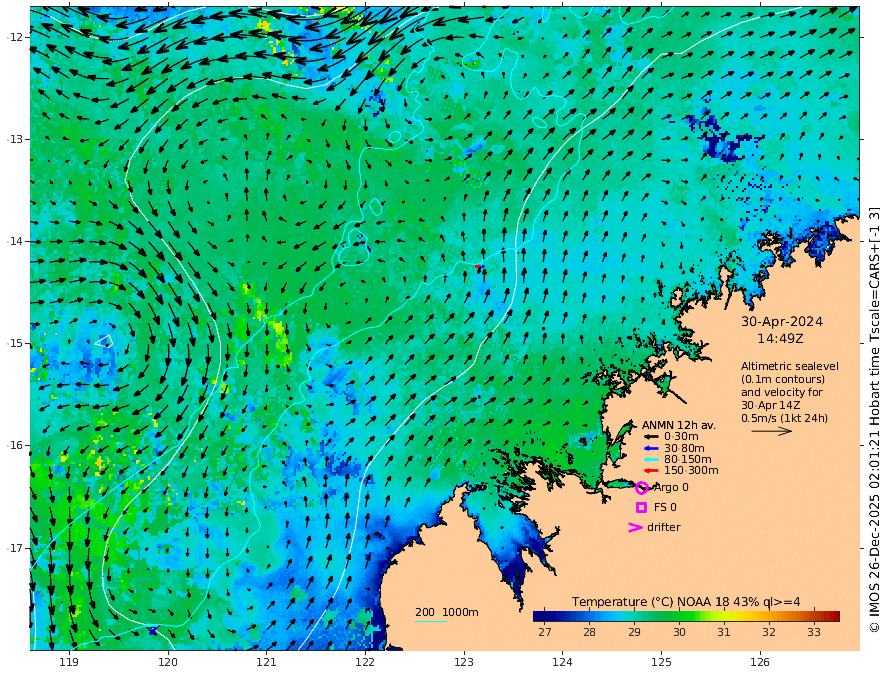The height and width of the screenshot is (680, 880).
Task: Click the colorbar tick label 30
Action: [679, 632]
